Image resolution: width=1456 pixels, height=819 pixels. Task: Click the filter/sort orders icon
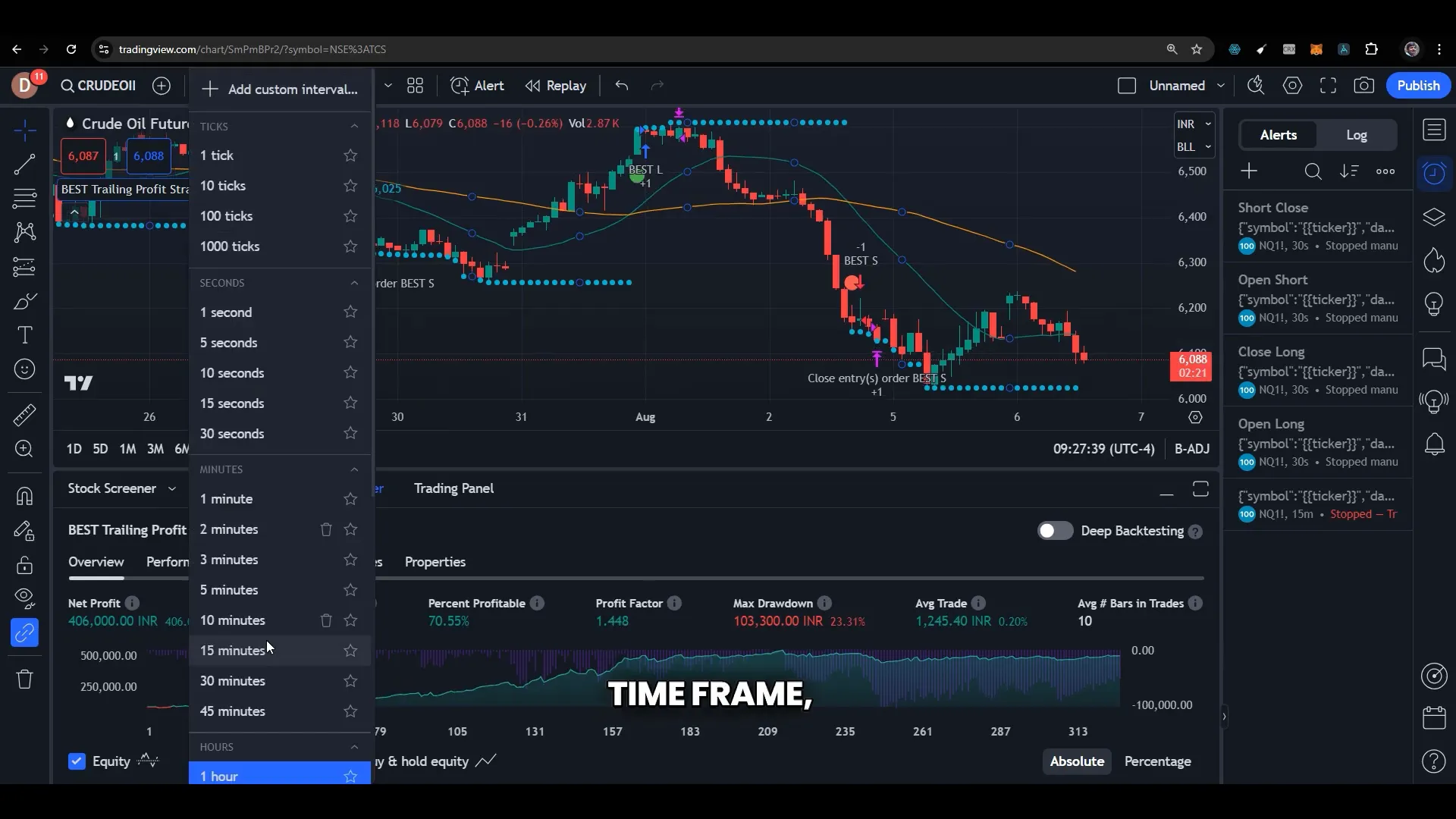1348,171
